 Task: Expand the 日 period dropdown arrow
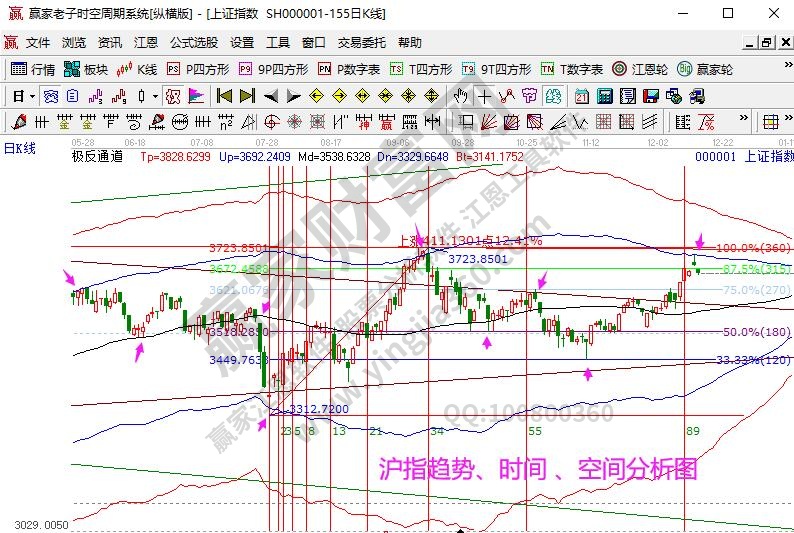[x=32, y=96]
